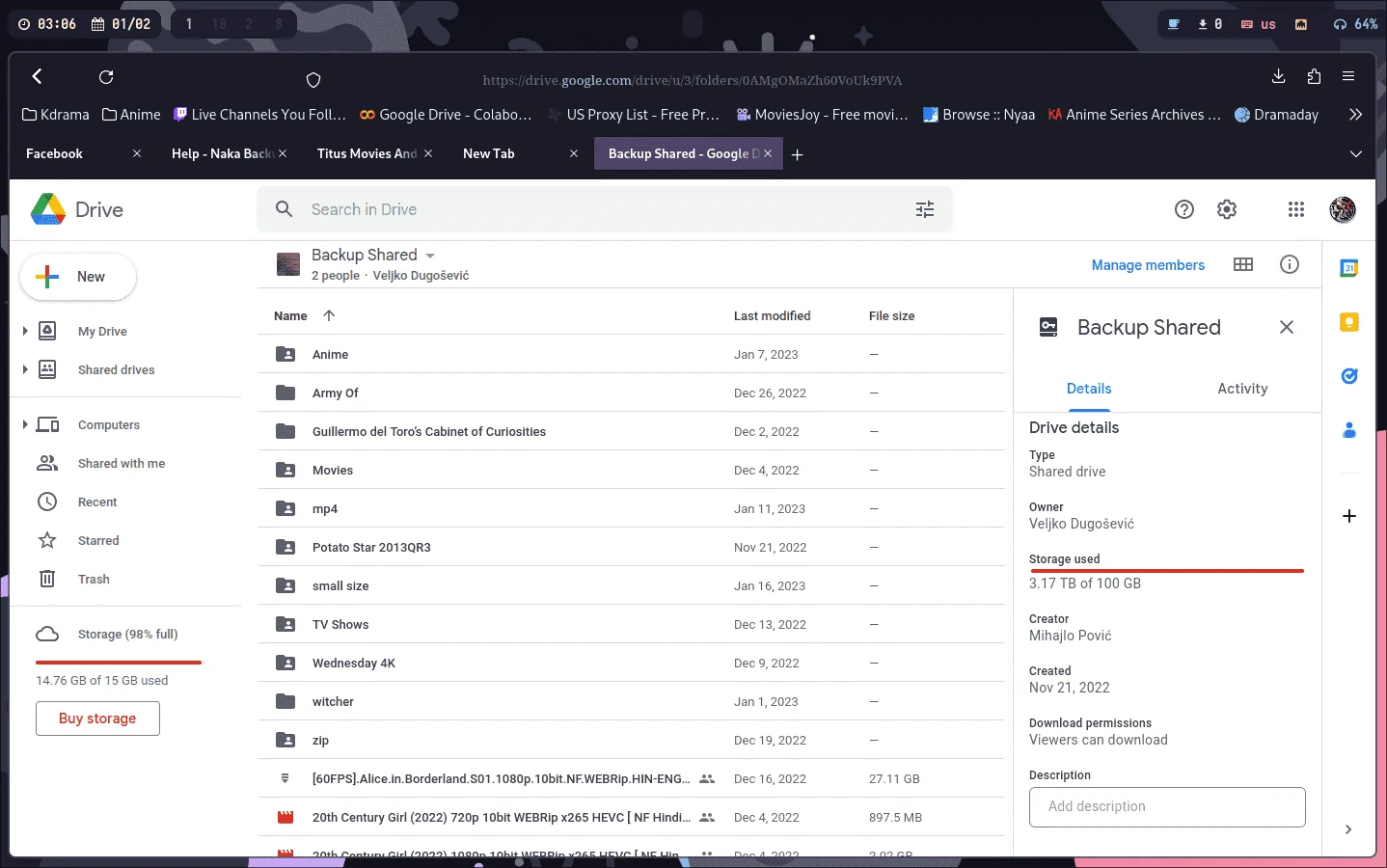The image size is (1387, 868).
Task: Open Backup Shared drive dropdown menu
Action: click(x=430, y=256)
